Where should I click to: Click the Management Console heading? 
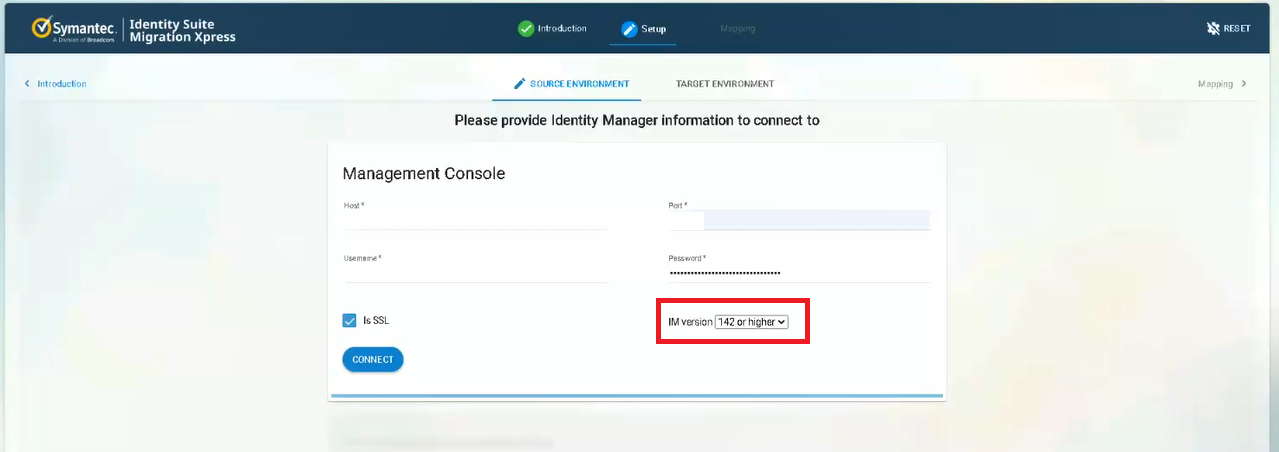pos(424,174)
